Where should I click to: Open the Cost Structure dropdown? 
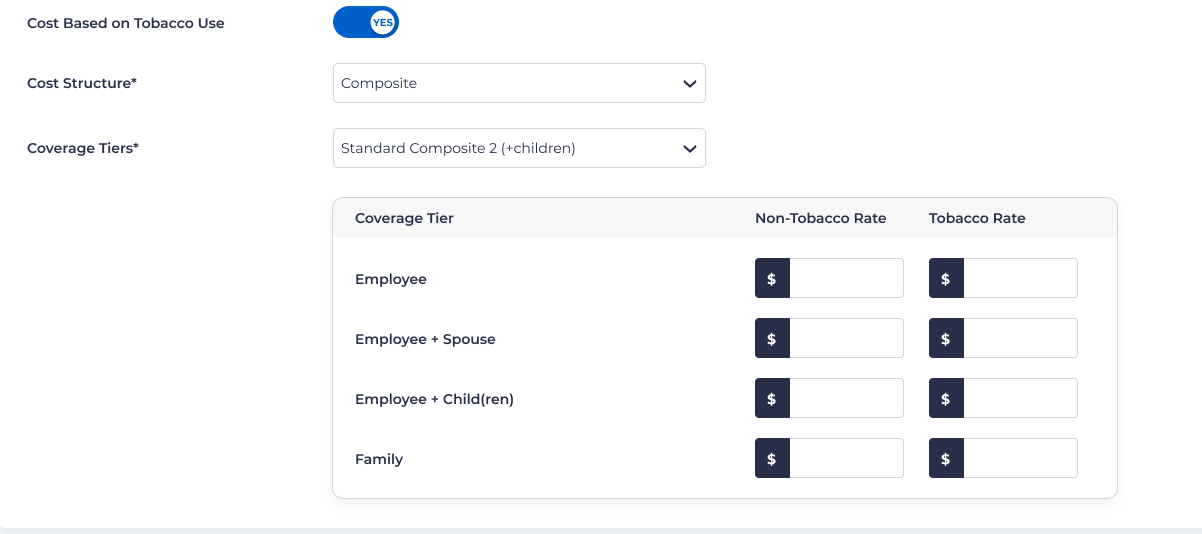coord(519,84)
